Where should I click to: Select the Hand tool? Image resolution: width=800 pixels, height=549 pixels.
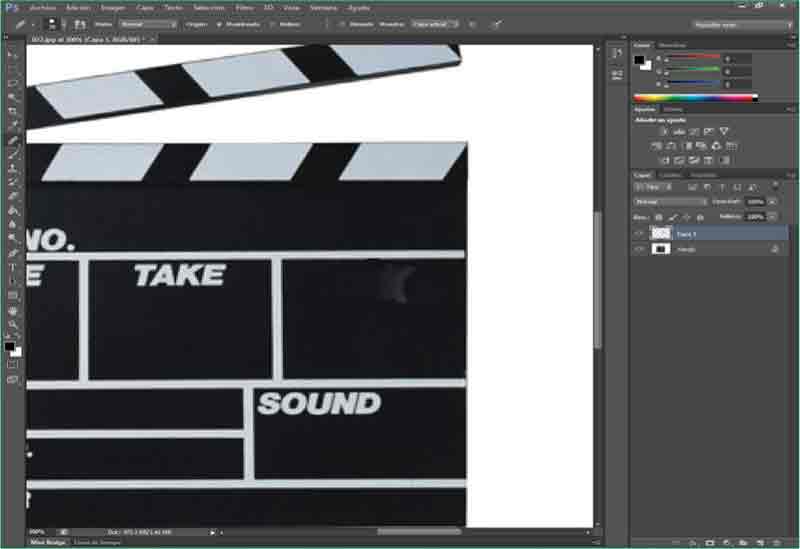[13, 311]
